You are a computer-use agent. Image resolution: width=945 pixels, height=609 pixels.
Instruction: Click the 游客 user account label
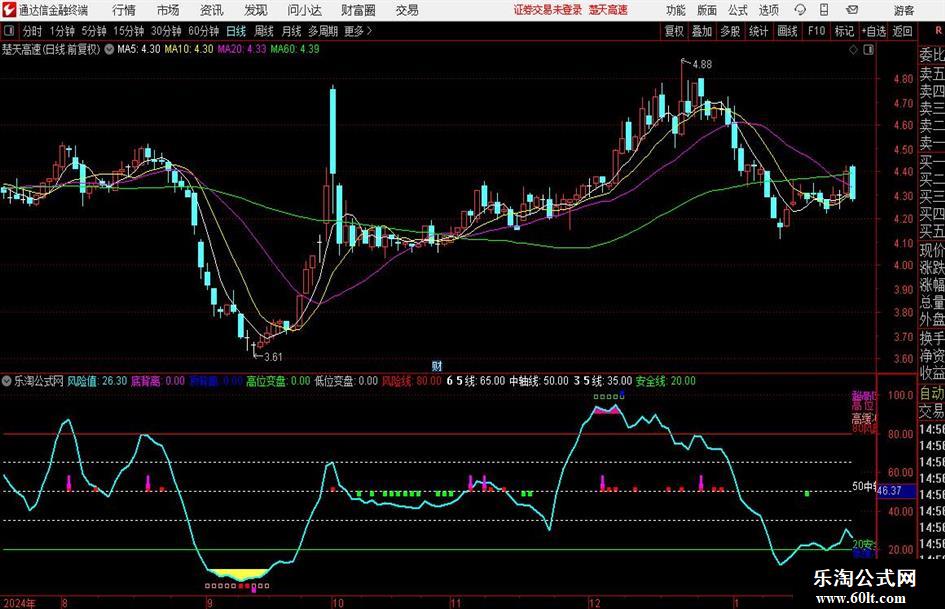pos(904,10)
